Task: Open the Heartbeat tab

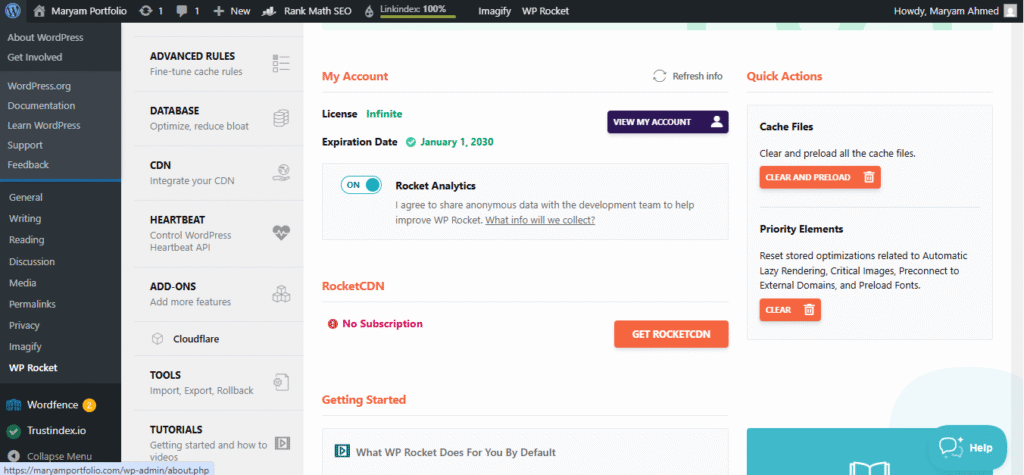Action: (219, 234)
